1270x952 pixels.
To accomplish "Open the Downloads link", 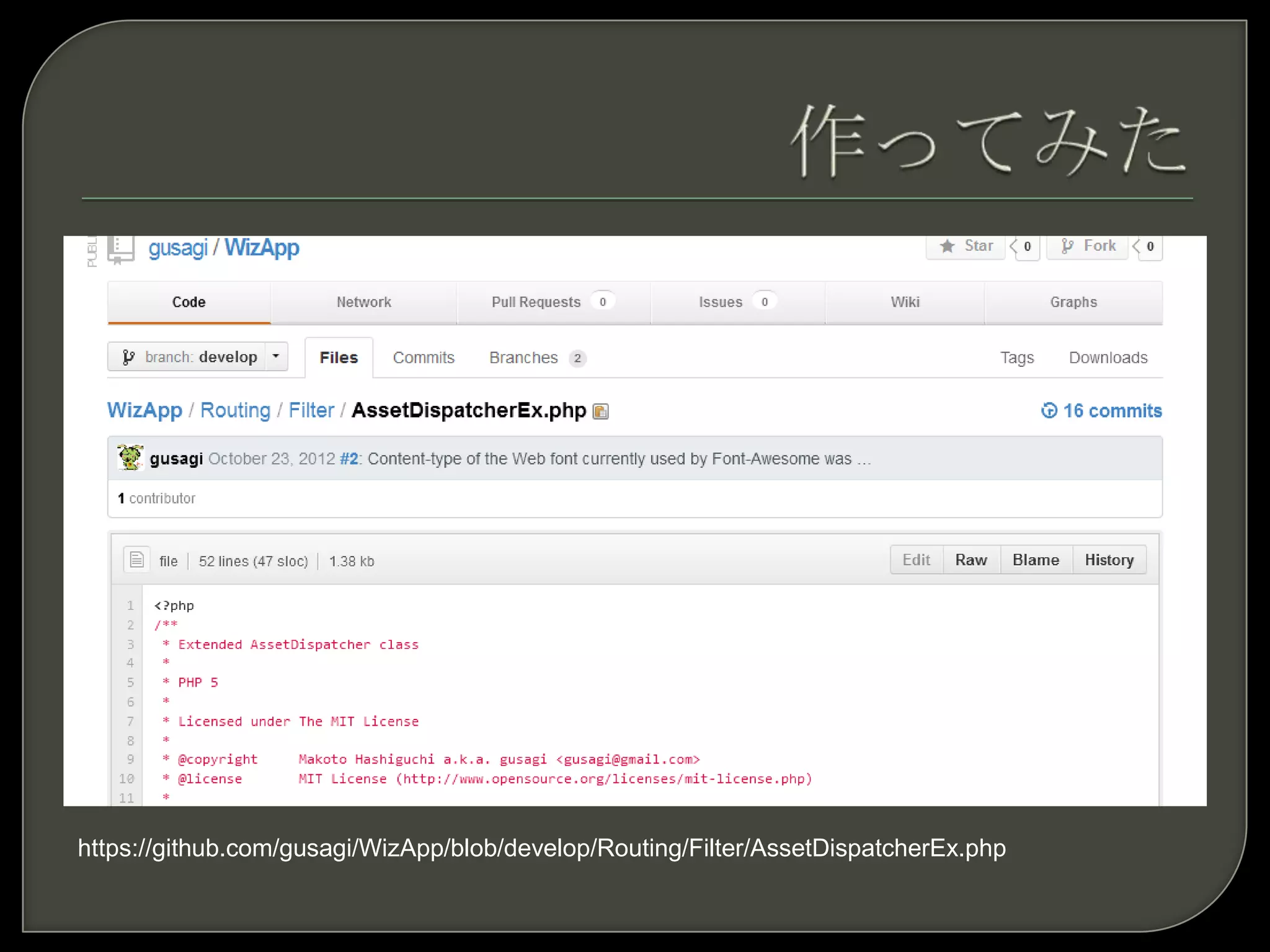I will click(1108, 358).
